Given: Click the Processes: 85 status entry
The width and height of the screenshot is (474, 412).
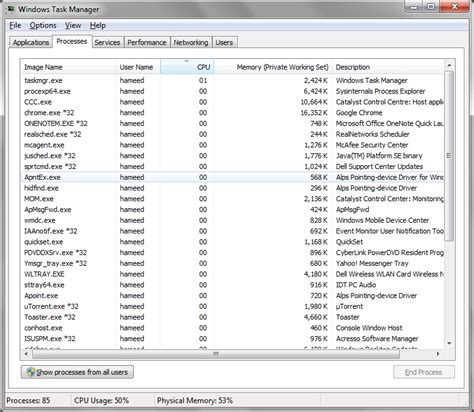Looking at the screenshot, I should (28, 400).
